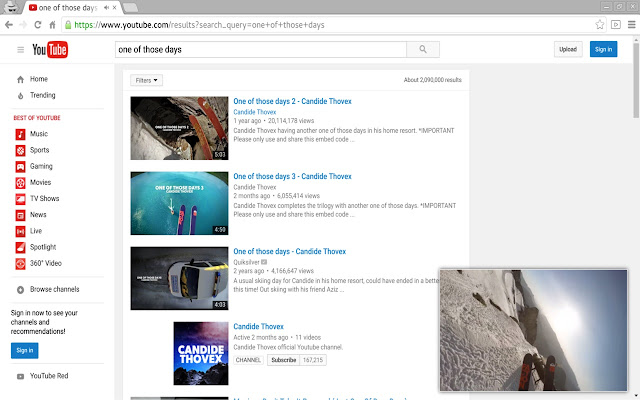Click the cast extension icon in toolbar
Screen dimensions: 640x400
click(x=616, y=25)
